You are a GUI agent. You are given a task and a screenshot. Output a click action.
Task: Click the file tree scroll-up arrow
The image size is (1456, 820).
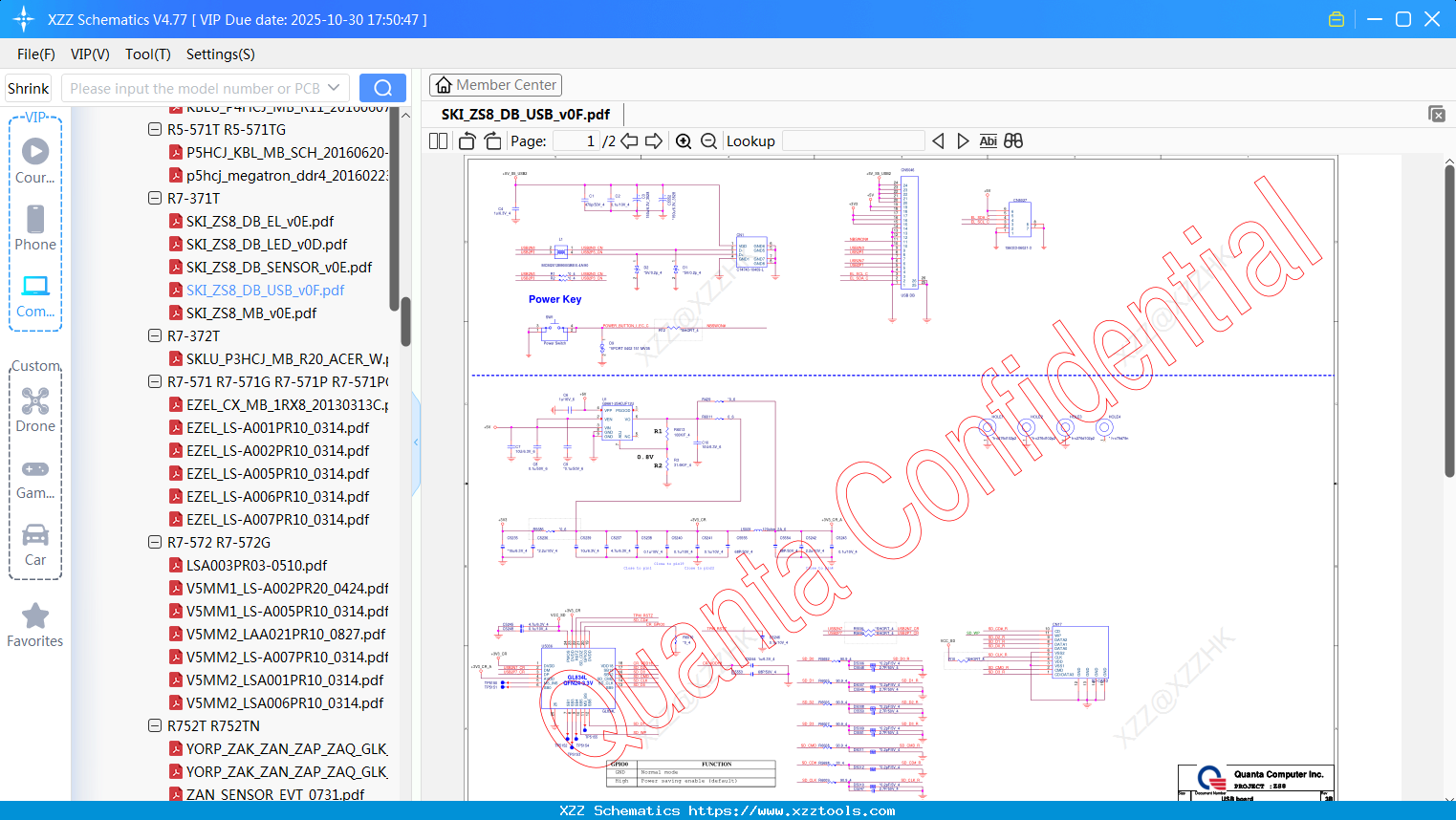click(x=405, y=115)
